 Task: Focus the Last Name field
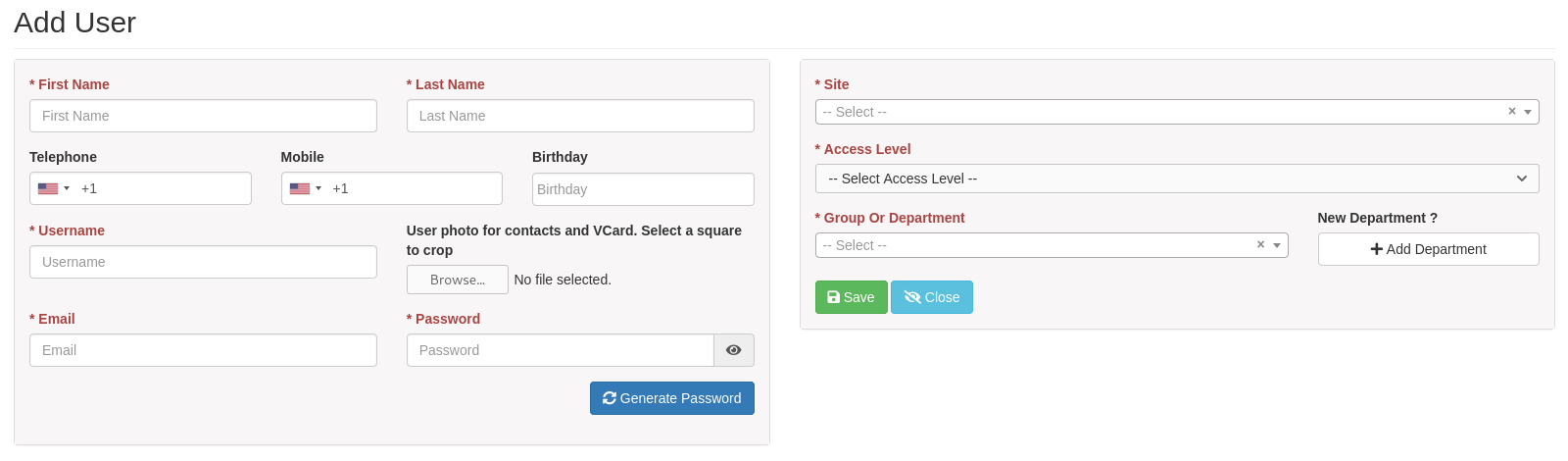580,116
